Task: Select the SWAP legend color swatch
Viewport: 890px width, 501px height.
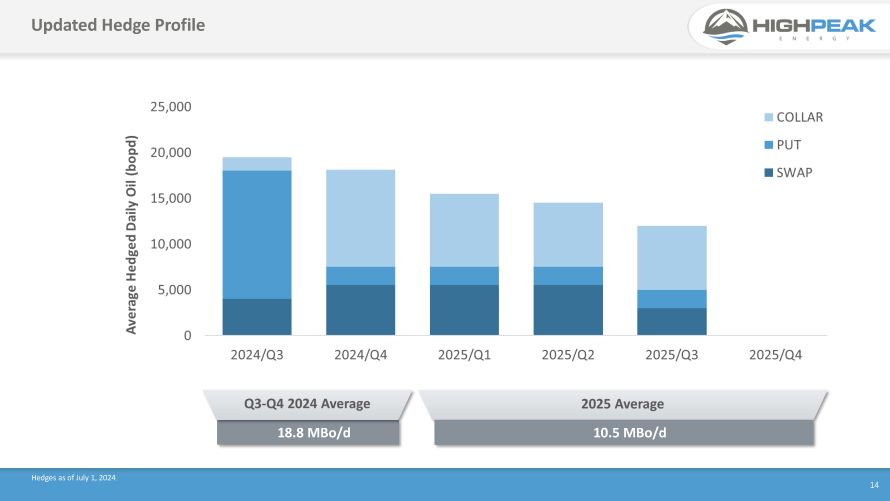Action: coord(766,172)
